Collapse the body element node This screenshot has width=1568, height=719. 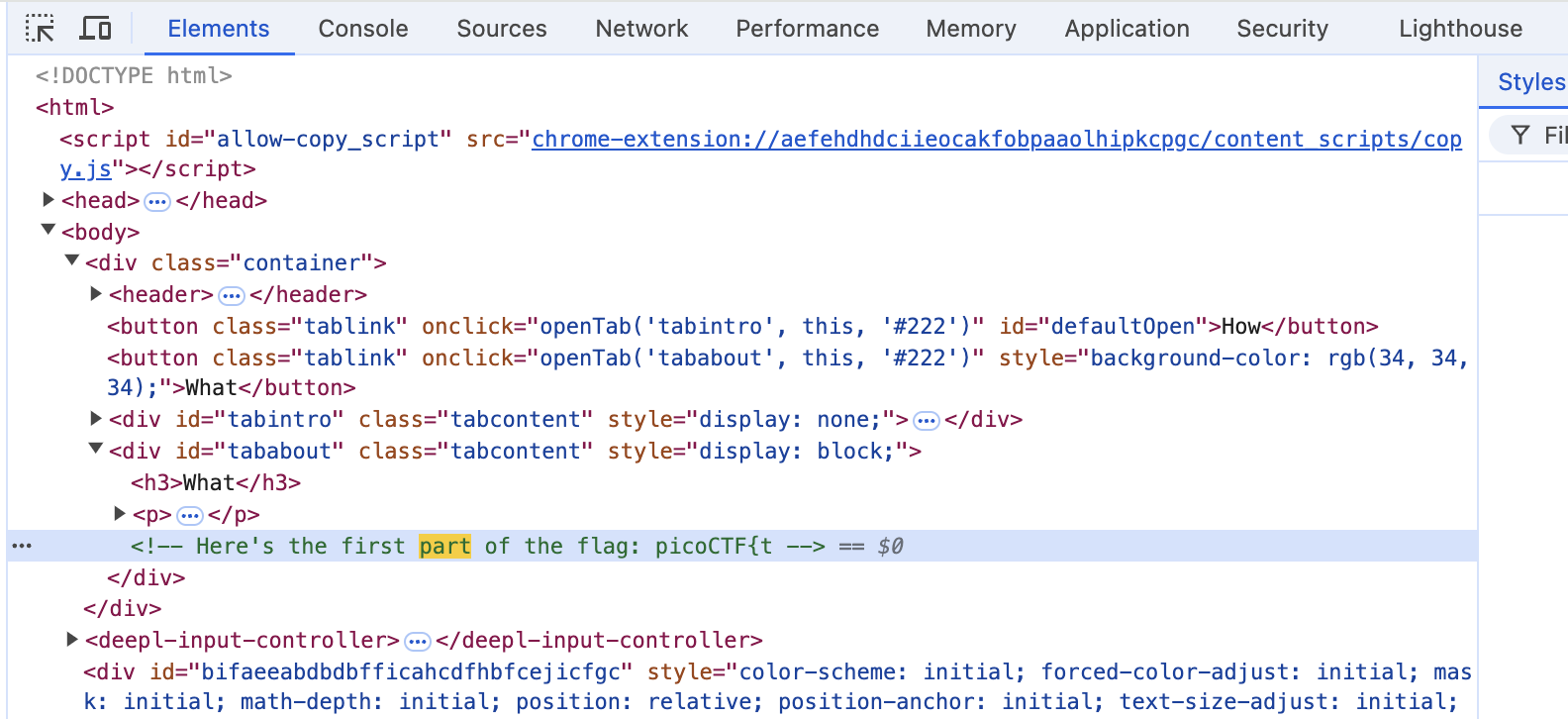click(x=48, y=230)
